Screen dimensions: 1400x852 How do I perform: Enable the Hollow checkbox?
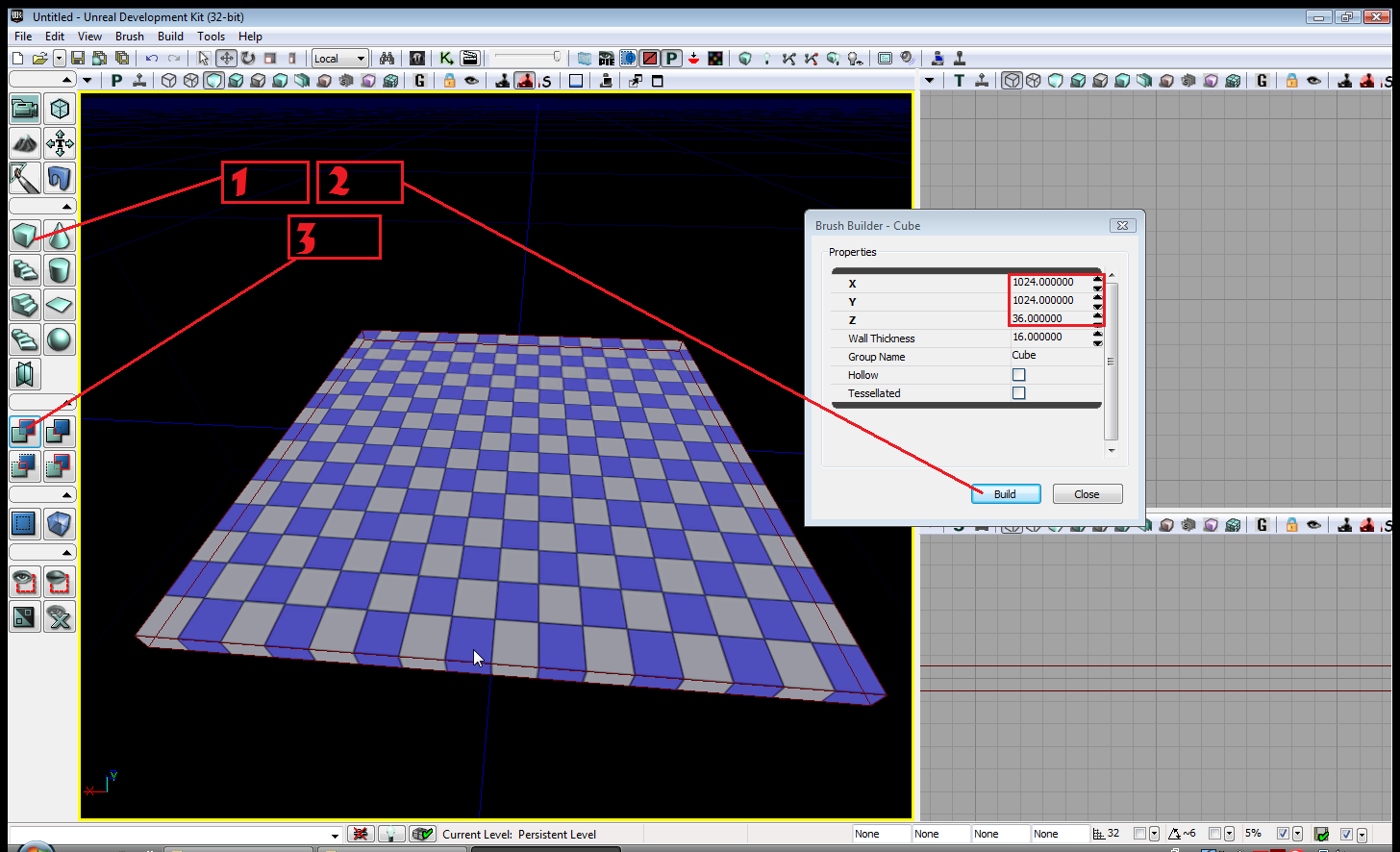pyautogui.click(x=1018, y=375)
